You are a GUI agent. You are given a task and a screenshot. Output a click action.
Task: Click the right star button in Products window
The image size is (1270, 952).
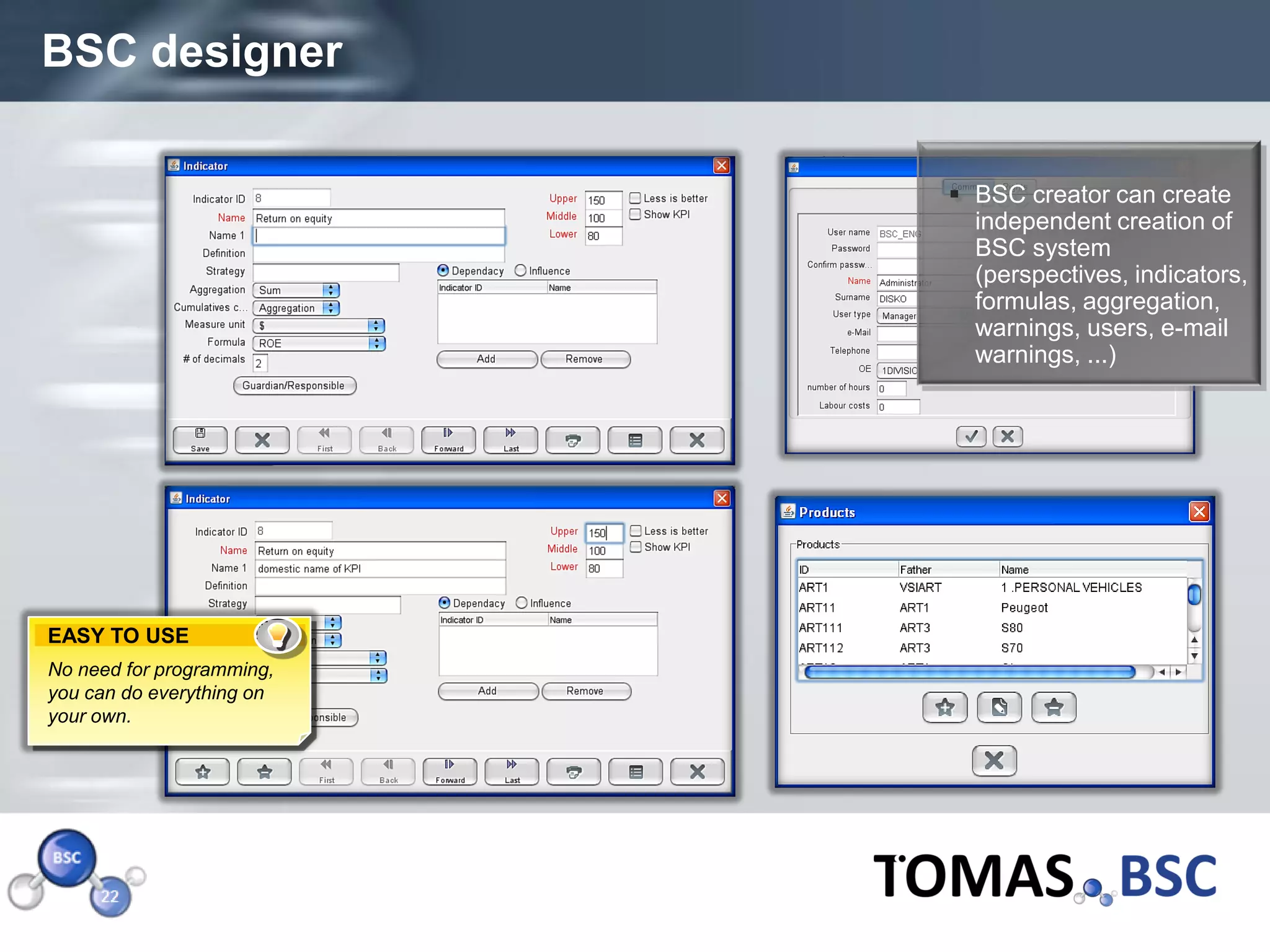pos(1054,707)
